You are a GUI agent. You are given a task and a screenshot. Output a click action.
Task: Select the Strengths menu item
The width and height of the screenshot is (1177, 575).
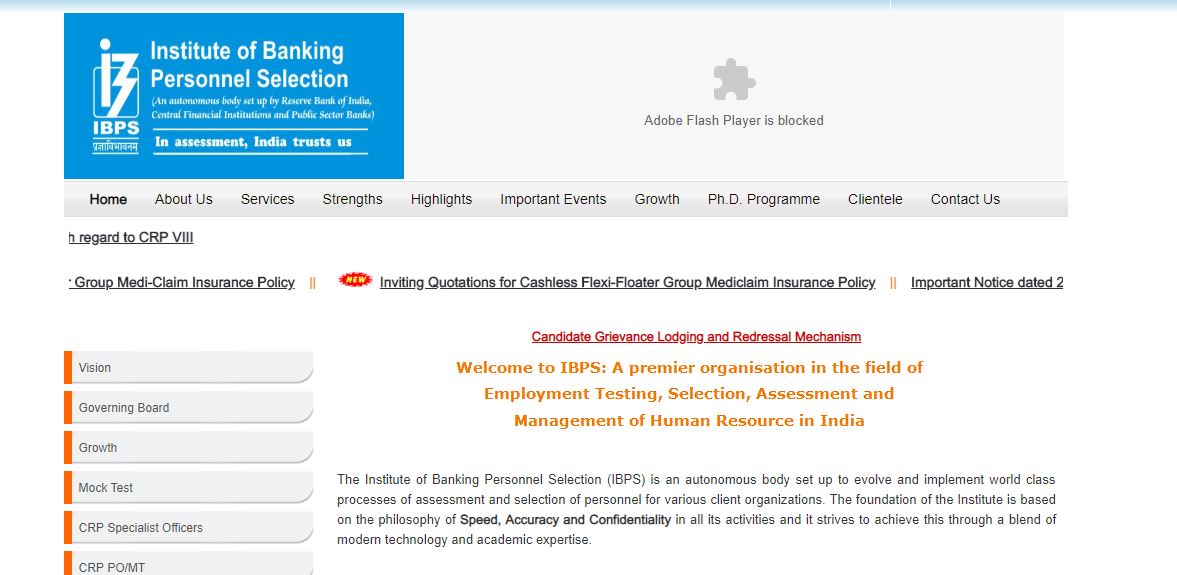click(353, 199)
